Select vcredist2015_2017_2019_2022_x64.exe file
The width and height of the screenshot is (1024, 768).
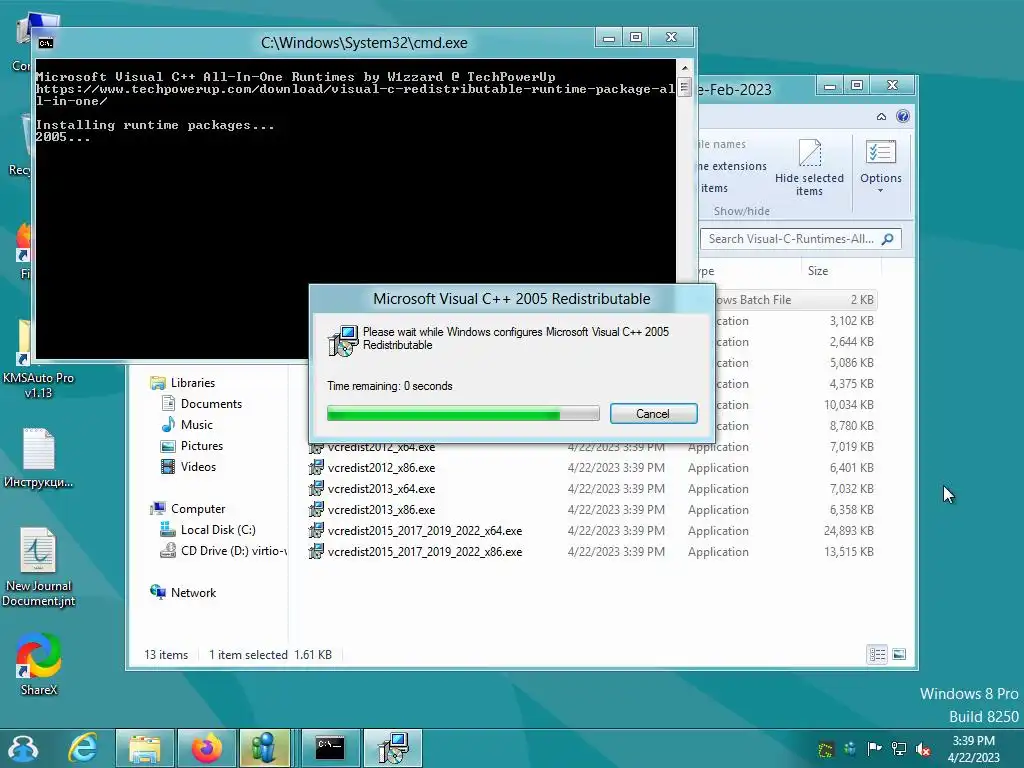click(425, 530)
